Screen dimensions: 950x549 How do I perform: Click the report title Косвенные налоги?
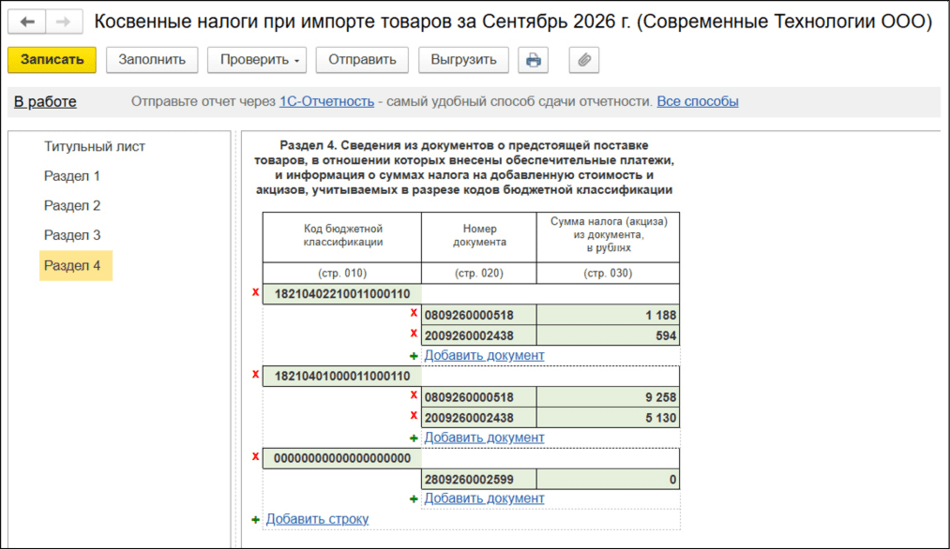[x=513, y=22]
